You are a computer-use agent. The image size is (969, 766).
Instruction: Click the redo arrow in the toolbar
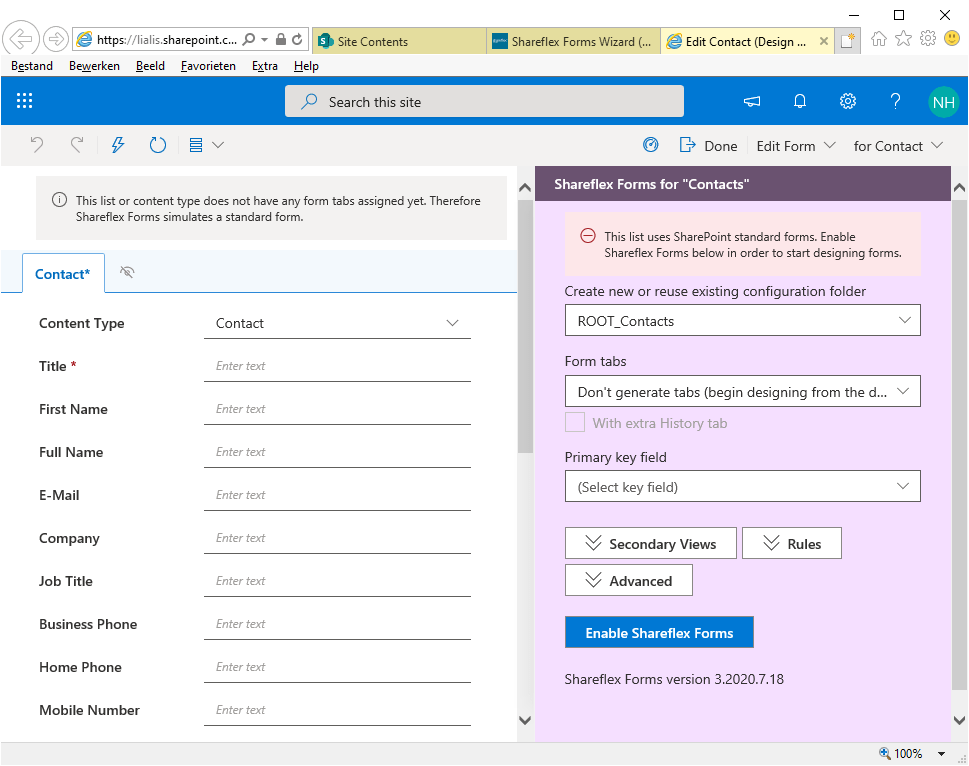click(77, 145)
